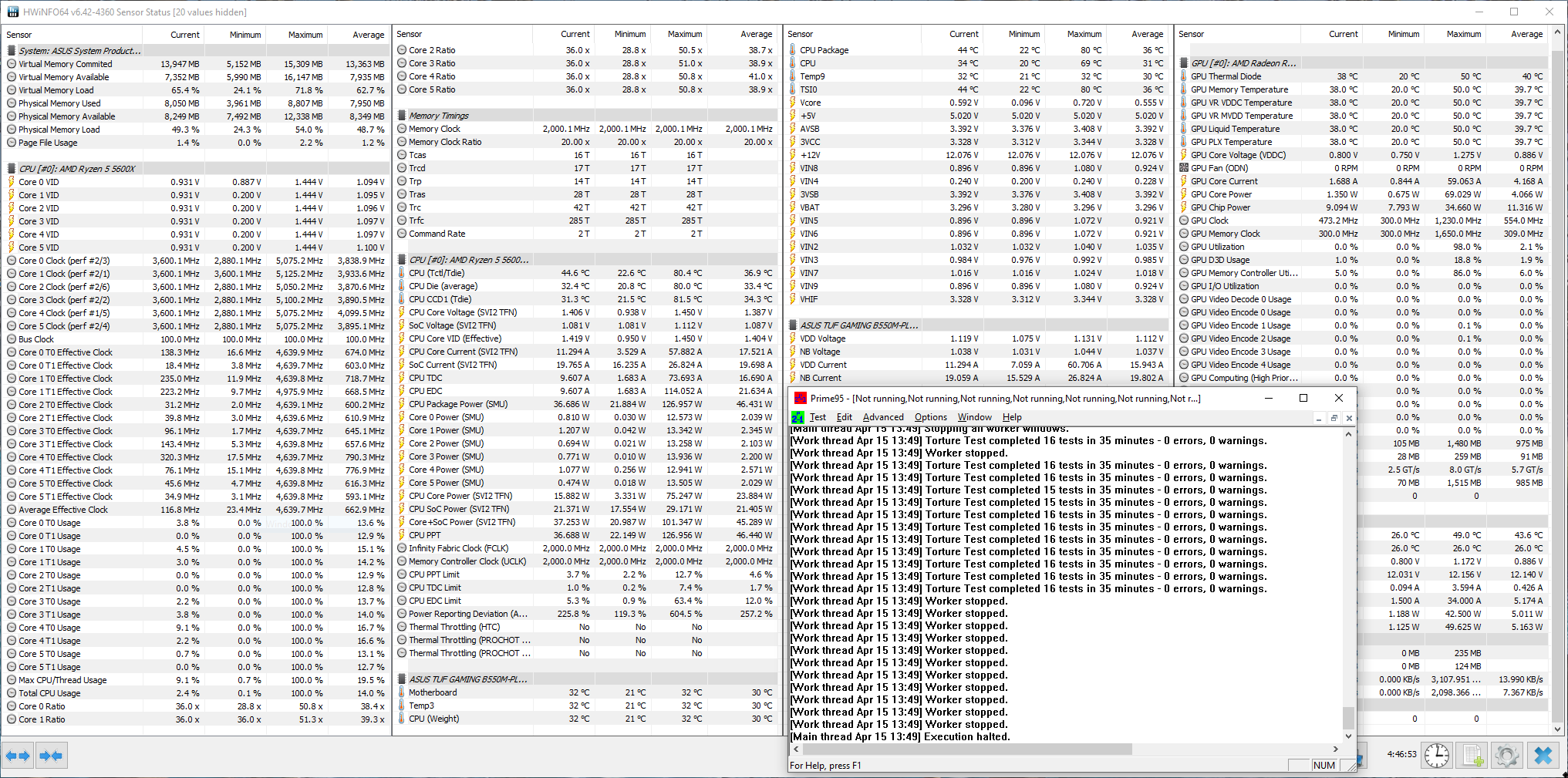Image resolution: width=1568 pixels, height=778 pixels.
Task: Click the clock icon beside Bus Clock
Action: pyautogui.click(x=12, y=339)
